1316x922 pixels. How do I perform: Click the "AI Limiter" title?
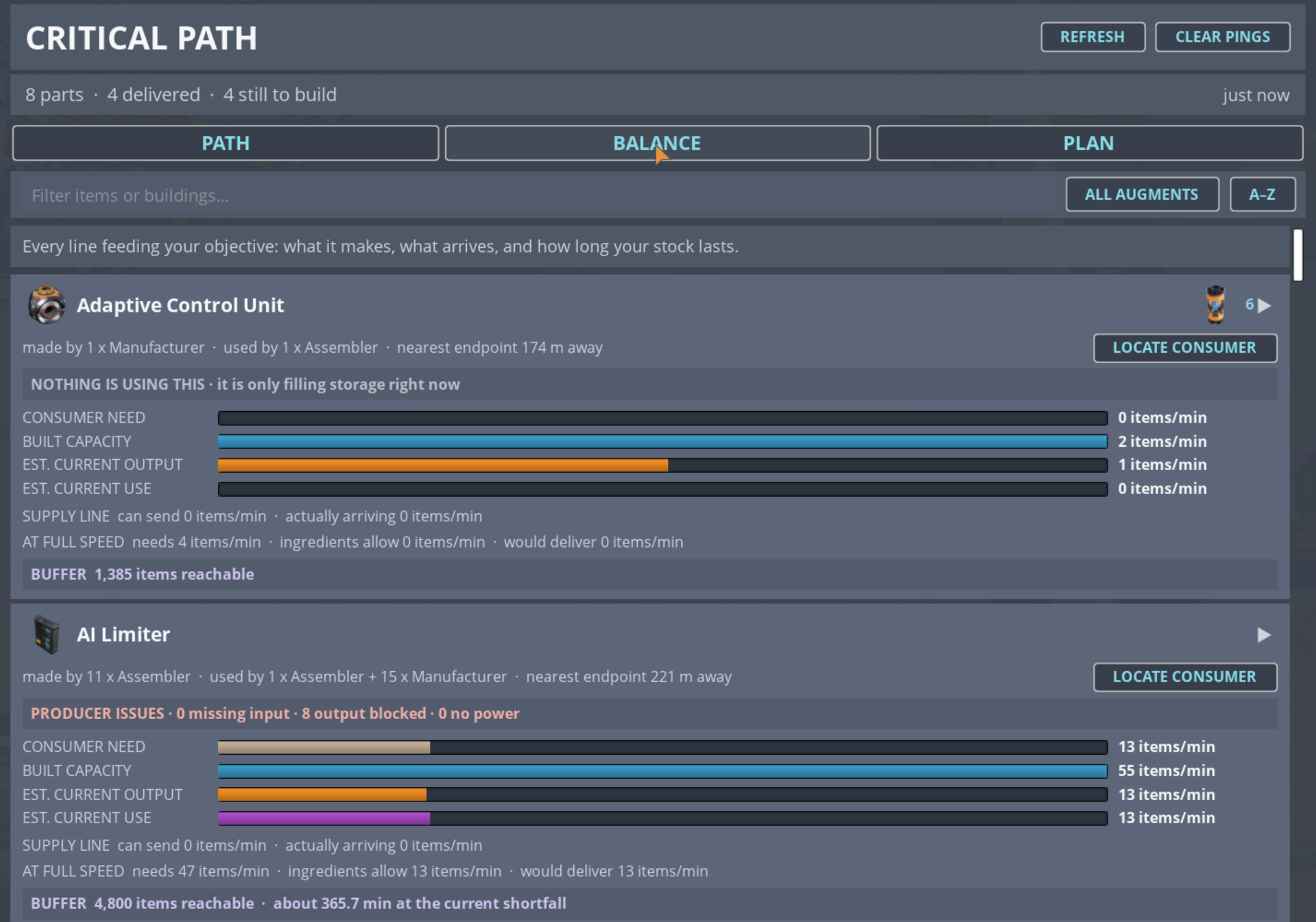coord(123,634)
